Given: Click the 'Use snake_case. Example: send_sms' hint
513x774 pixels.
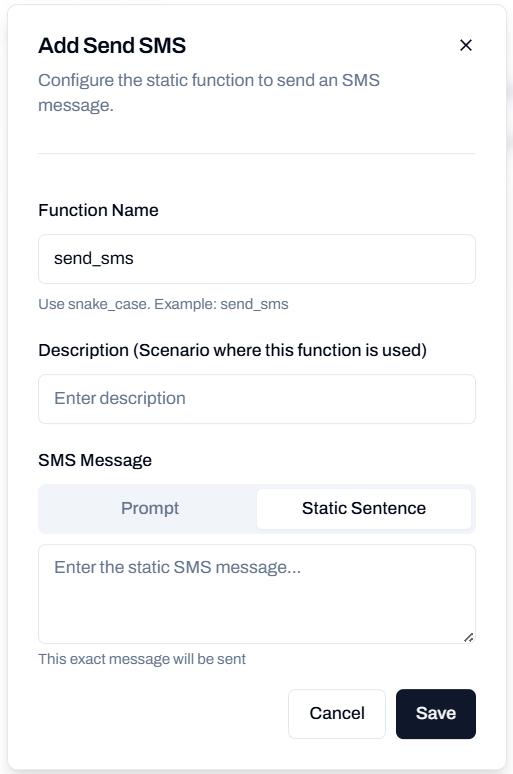Looking at the screenshot, I should (163, 304).
